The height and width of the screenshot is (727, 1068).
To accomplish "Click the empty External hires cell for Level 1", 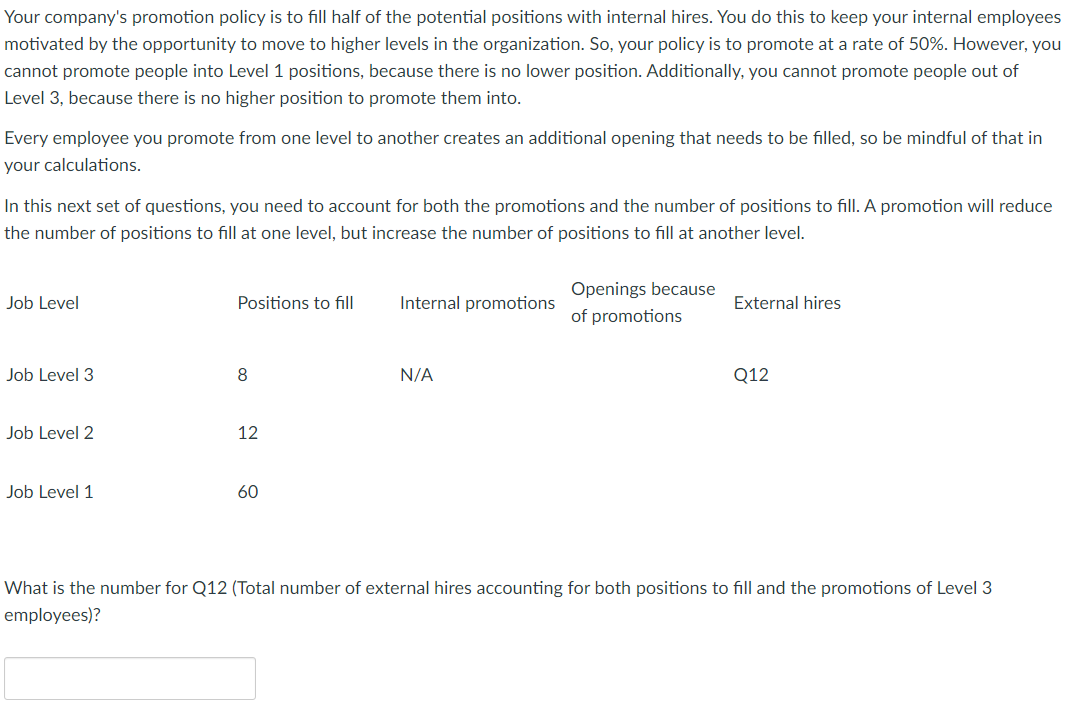I will coord(787,491).
